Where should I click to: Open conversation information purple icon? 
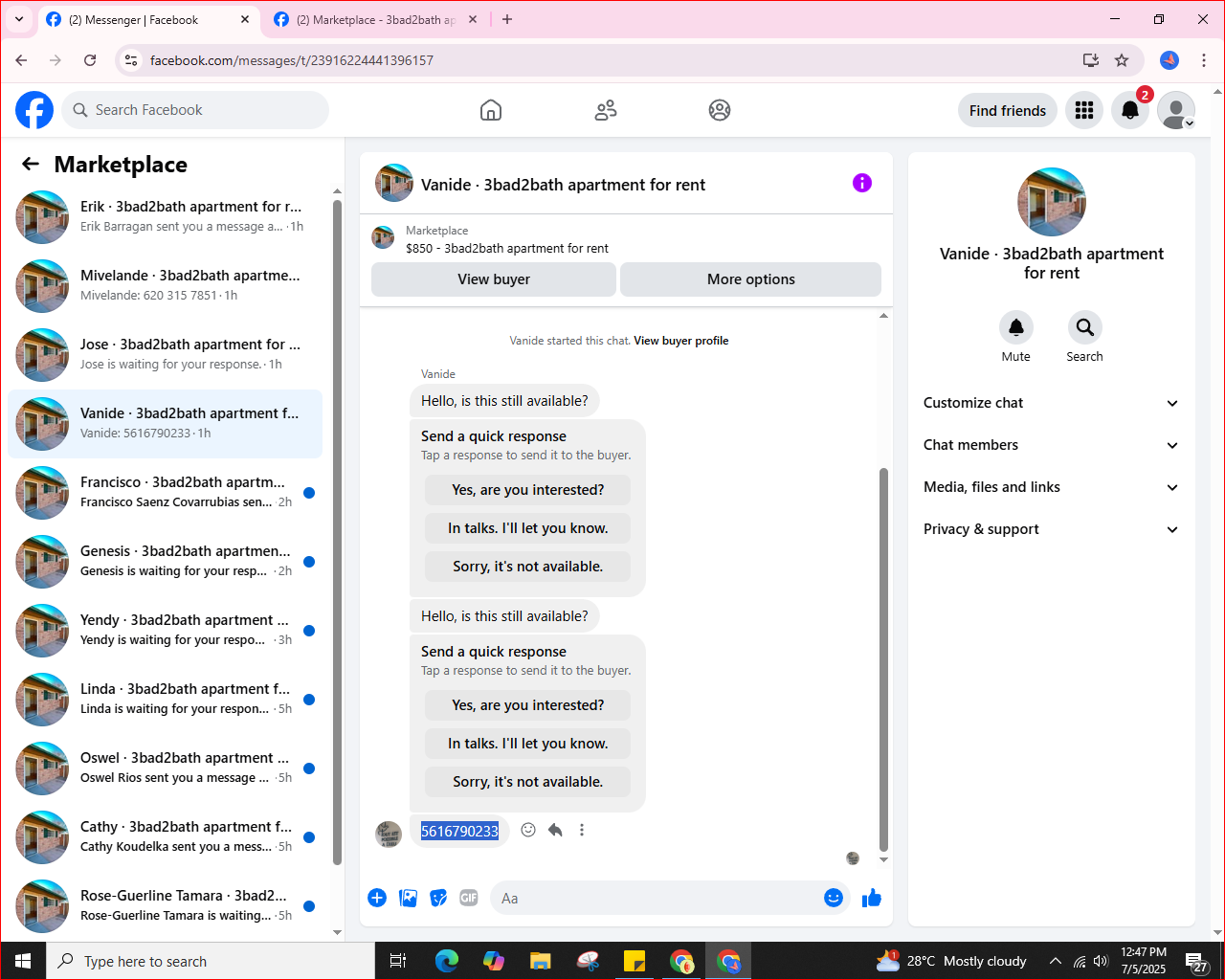pos(862,183)
